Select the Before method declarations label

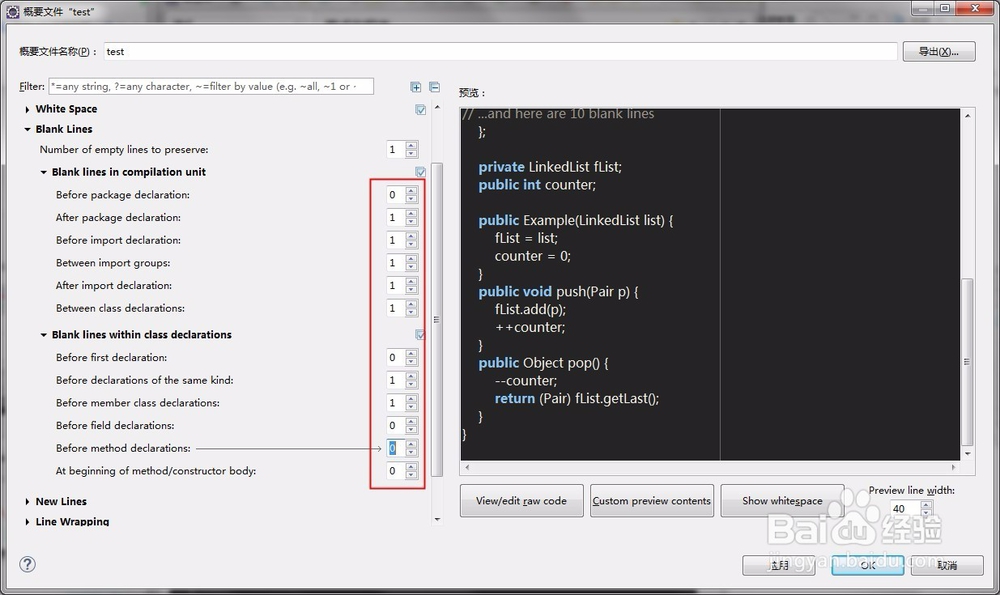[x=123, y=448]
